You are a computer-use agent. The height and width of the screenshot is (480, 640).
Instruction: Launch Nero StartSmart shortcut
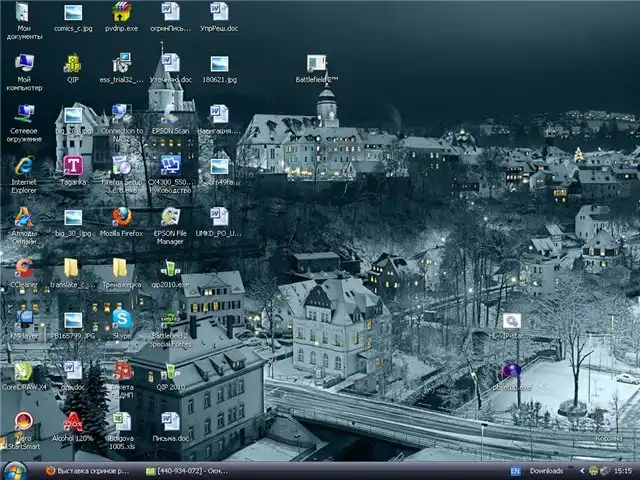[x=23, y=422]
